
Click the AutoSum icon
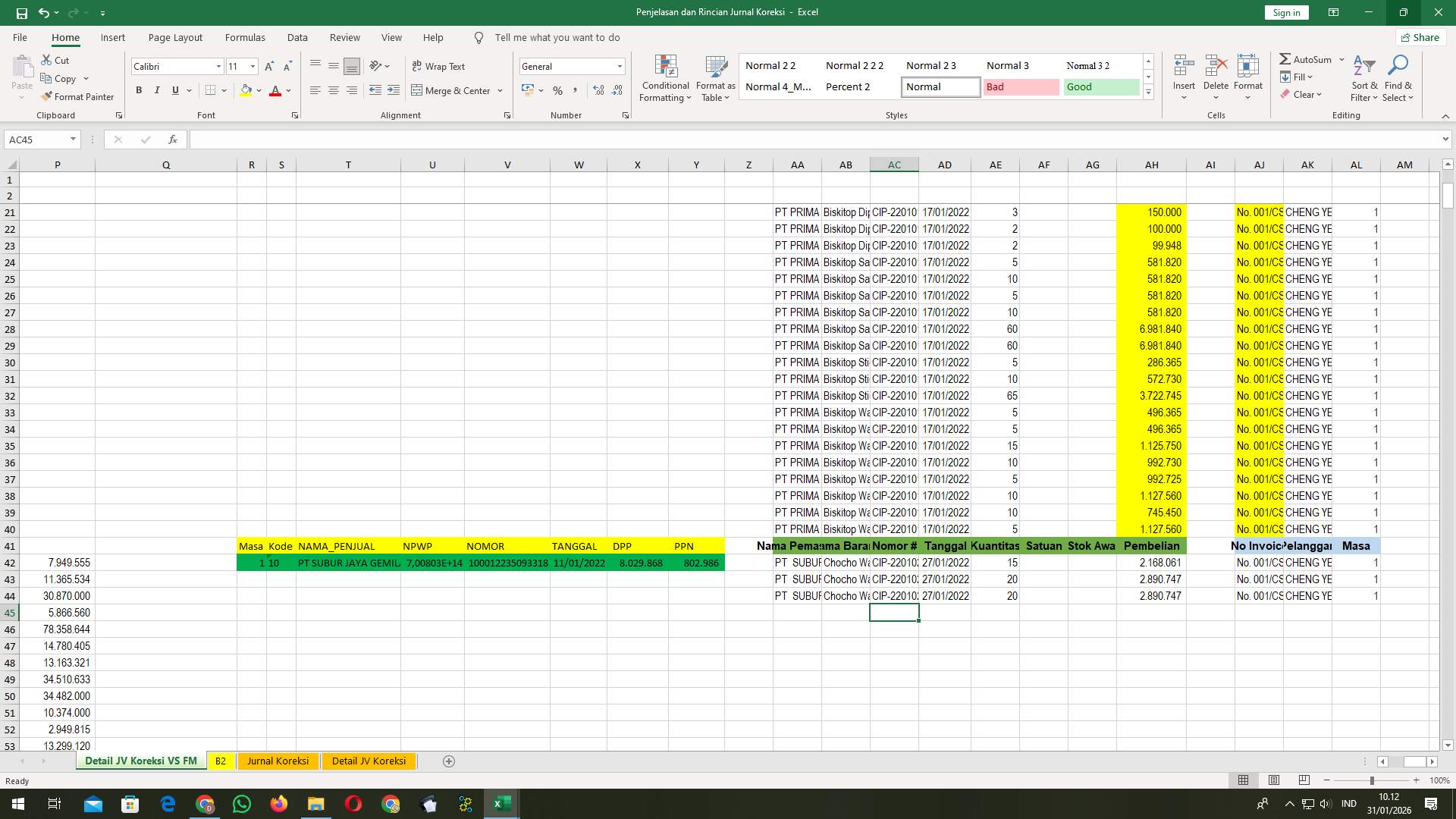pos(1286,58)
